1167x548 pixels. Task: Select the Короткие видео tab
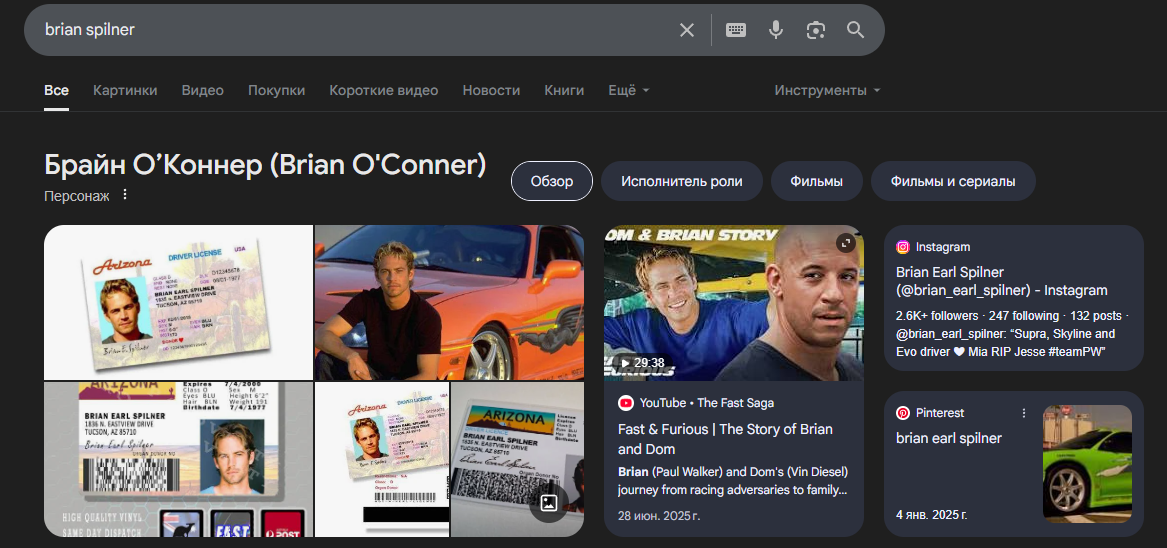pyautogui.click(x=384, y=90)
